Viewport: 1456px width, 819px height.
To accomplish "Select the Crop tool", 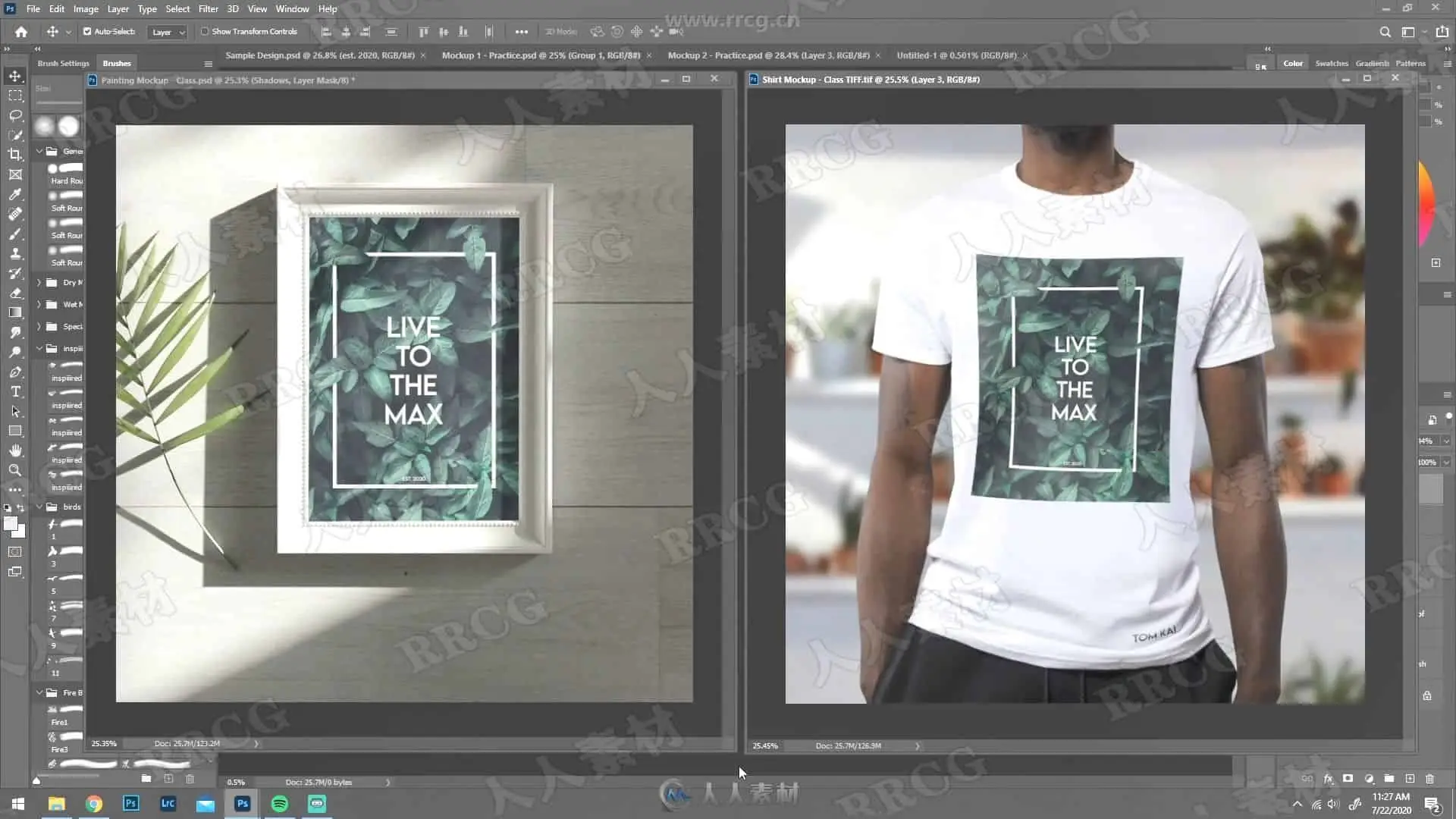I will point(15,155).
